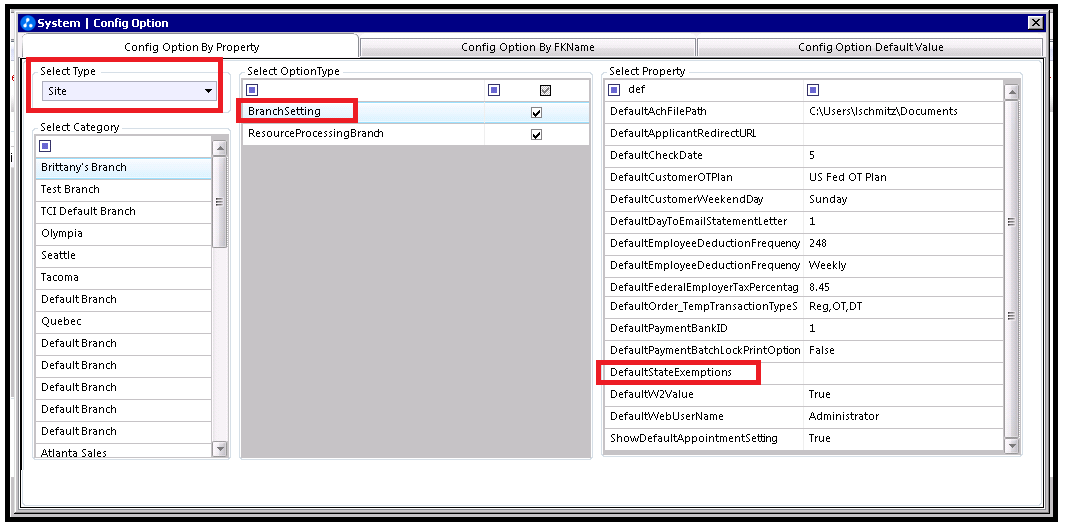Image resolution: width=1066 pixels, height=526 pixels.
Task: Select DefaultCustomerWeekendDay property
Action: pyautogui.click(x=704, y=200)
